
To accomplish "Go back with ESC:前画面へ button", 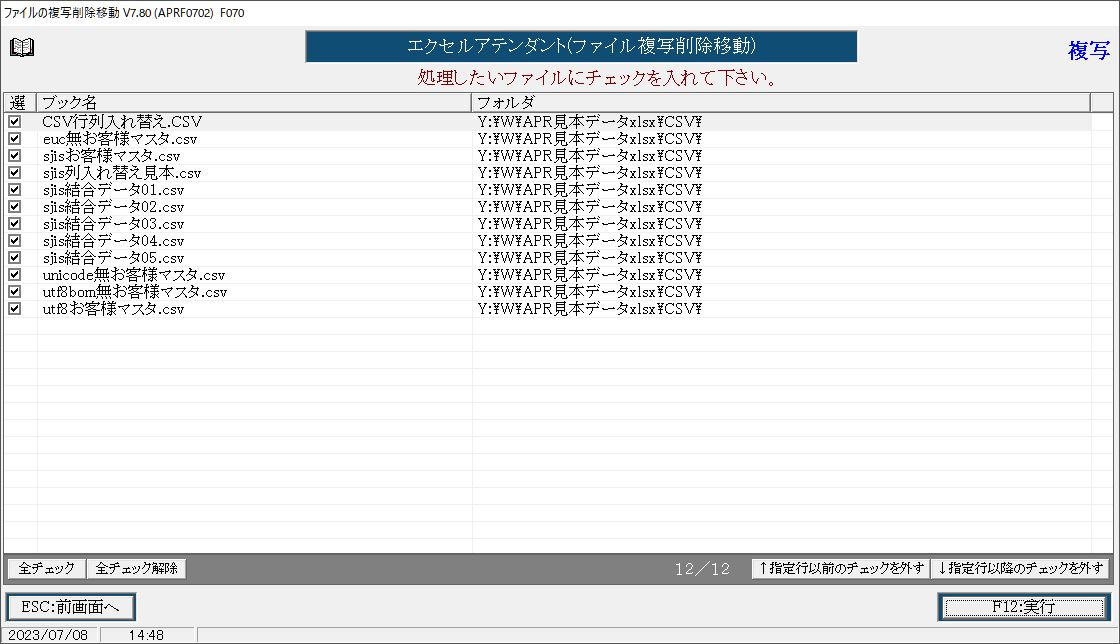I will (x=71, y=608).
